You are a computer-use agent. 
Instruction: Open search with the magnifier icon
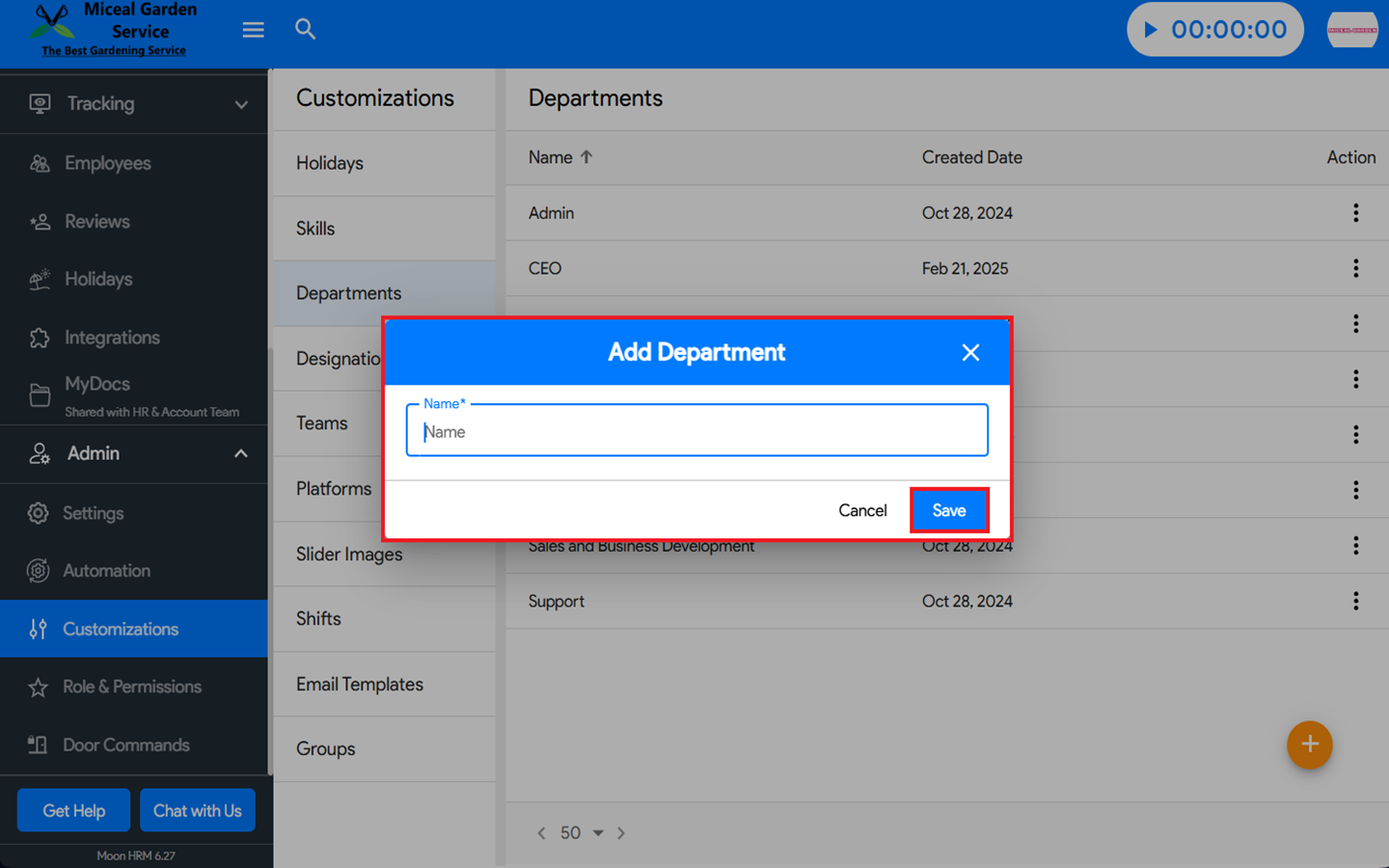(305, 30)
